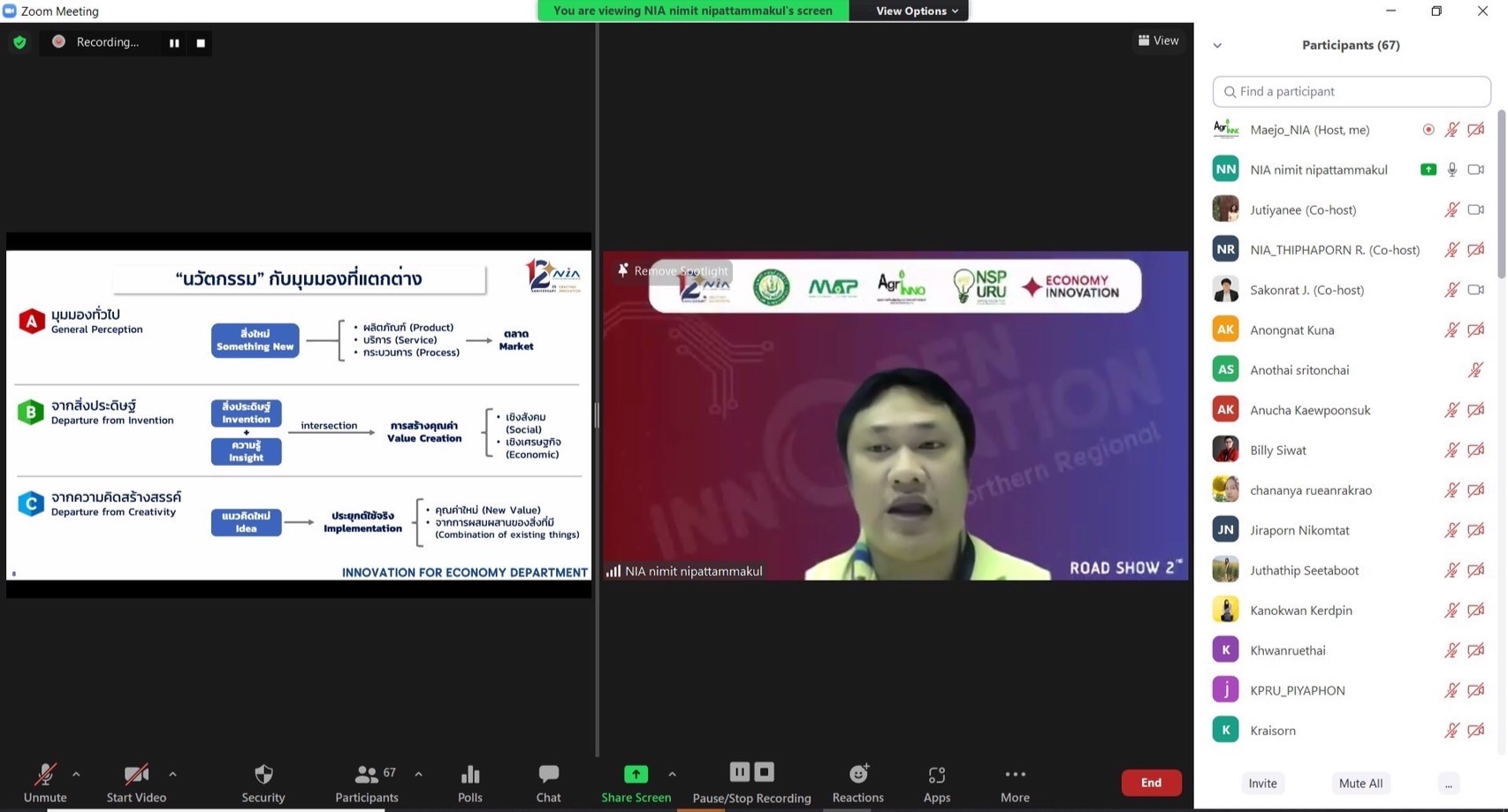This screenshot has width=1508, height=812.
Task: Open the Chat window
Action: pyautogui.click(x=548, y=782)
